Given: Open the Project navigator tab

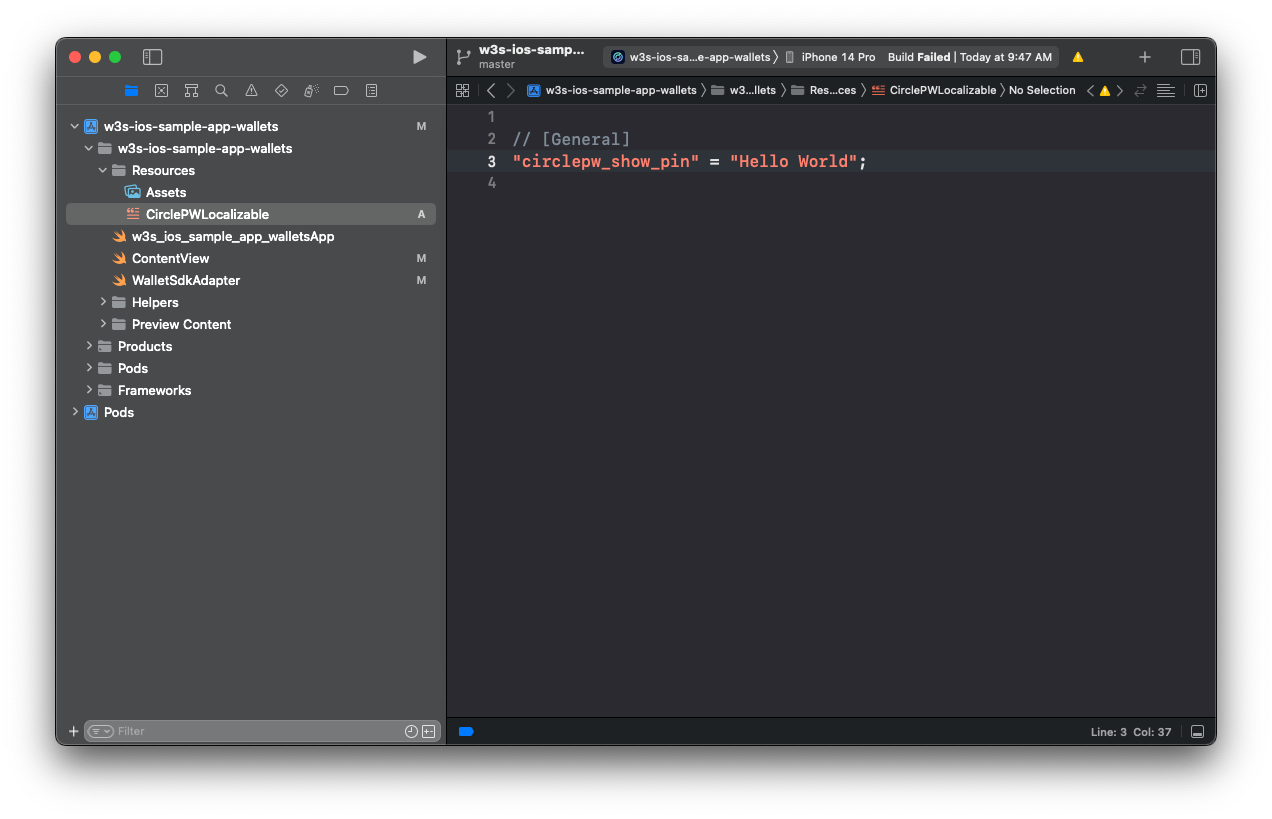Looking at the screenshot, I should pos(131,90).
